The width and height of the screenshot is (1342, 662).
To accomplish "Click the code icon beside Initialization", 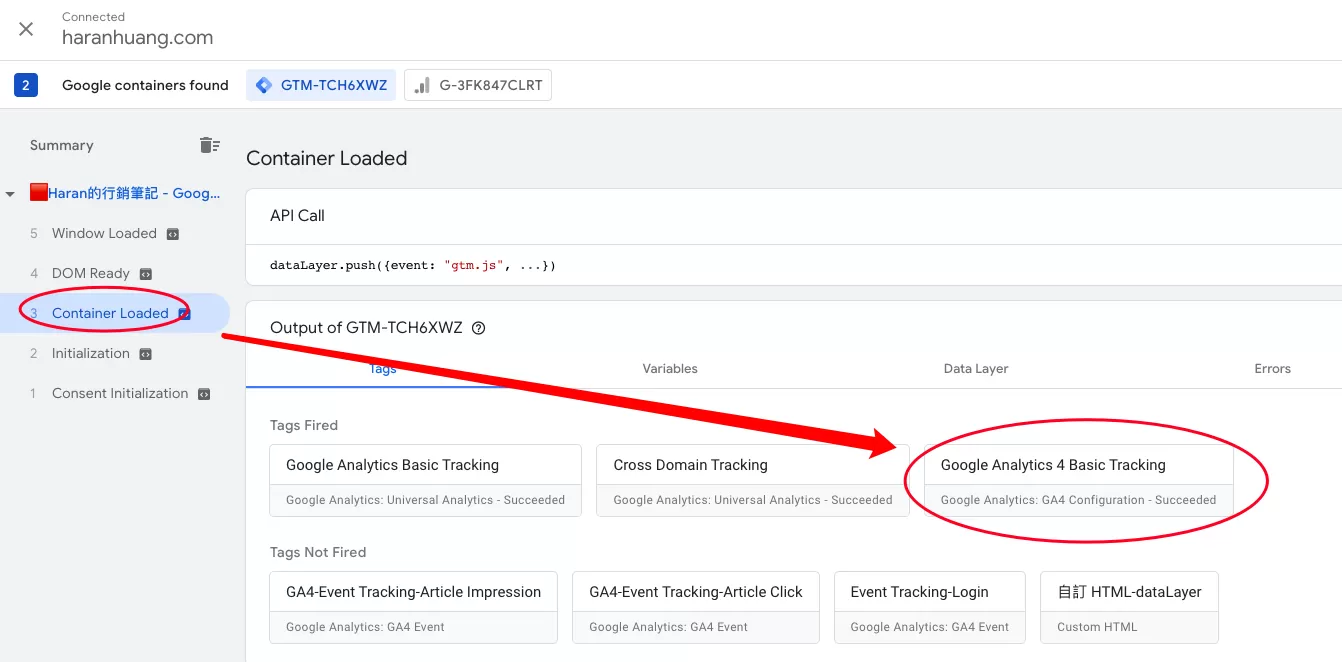I will 146,354.
